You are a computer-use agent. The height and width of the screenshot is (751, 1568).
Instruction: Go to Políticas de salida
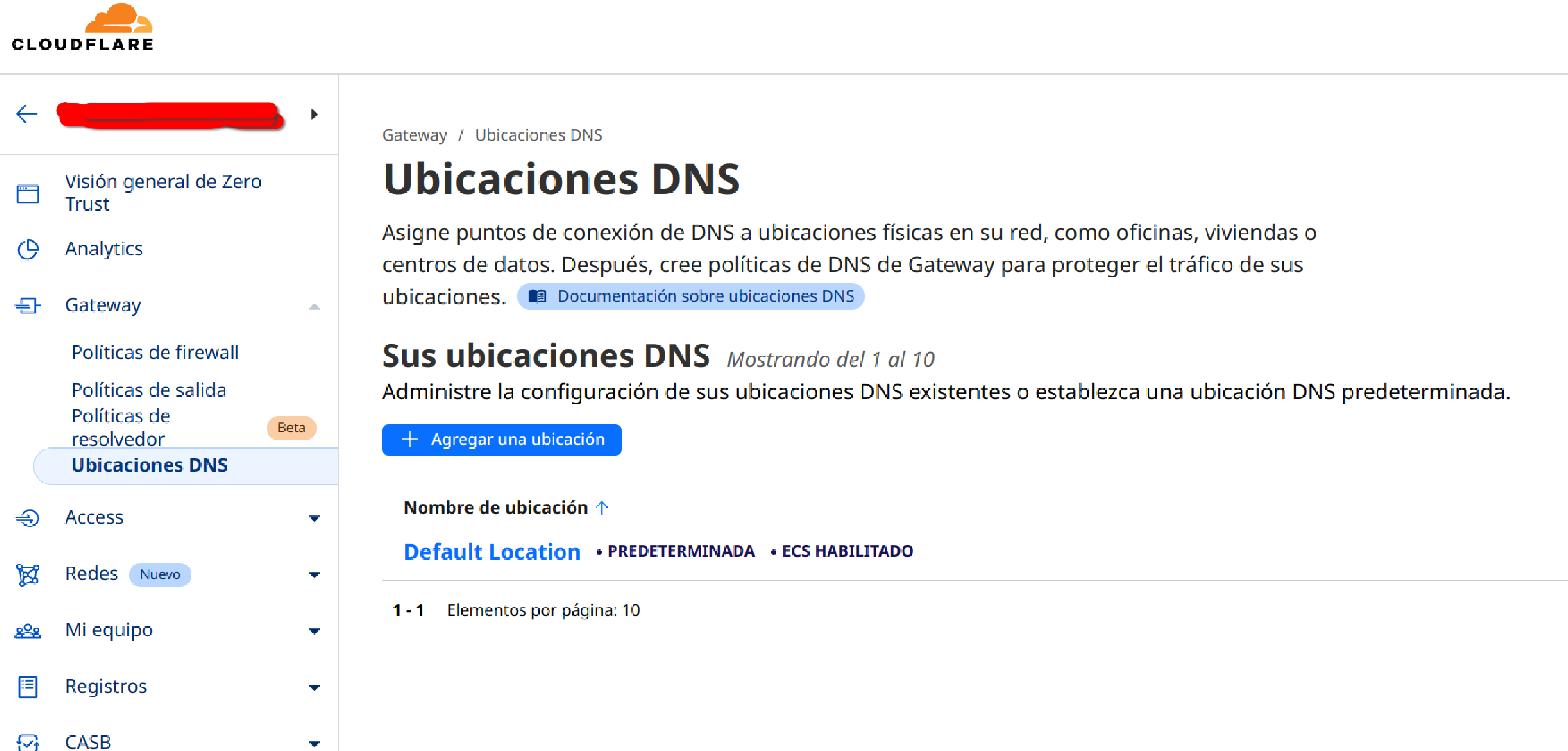click(x=148, y=390)
